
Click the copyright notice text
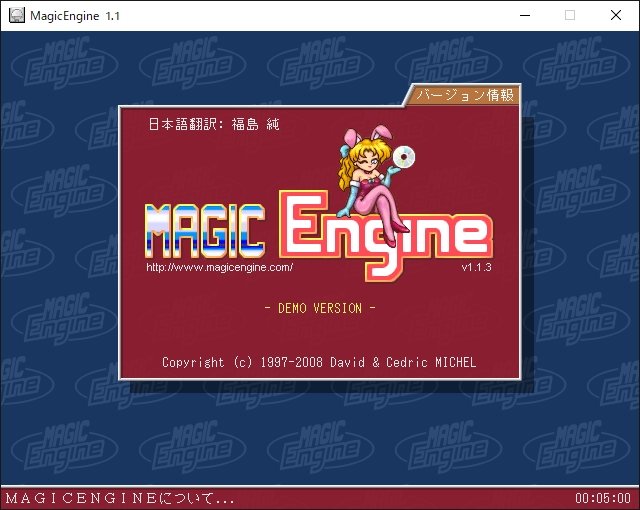(x=319, y=362)
